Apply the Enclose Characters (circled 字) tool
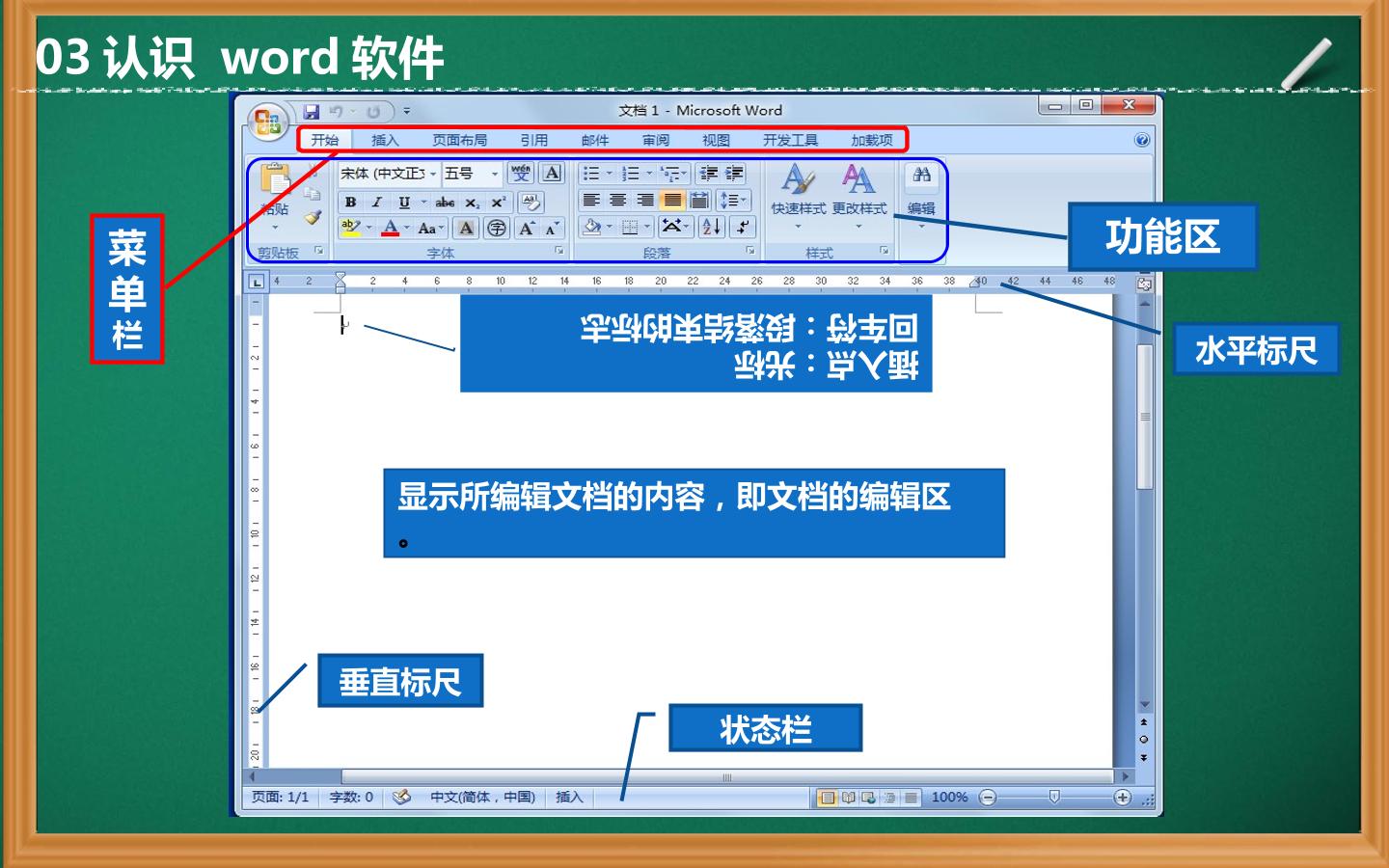The image size is (1389, 868). click(x=497, y=229)
